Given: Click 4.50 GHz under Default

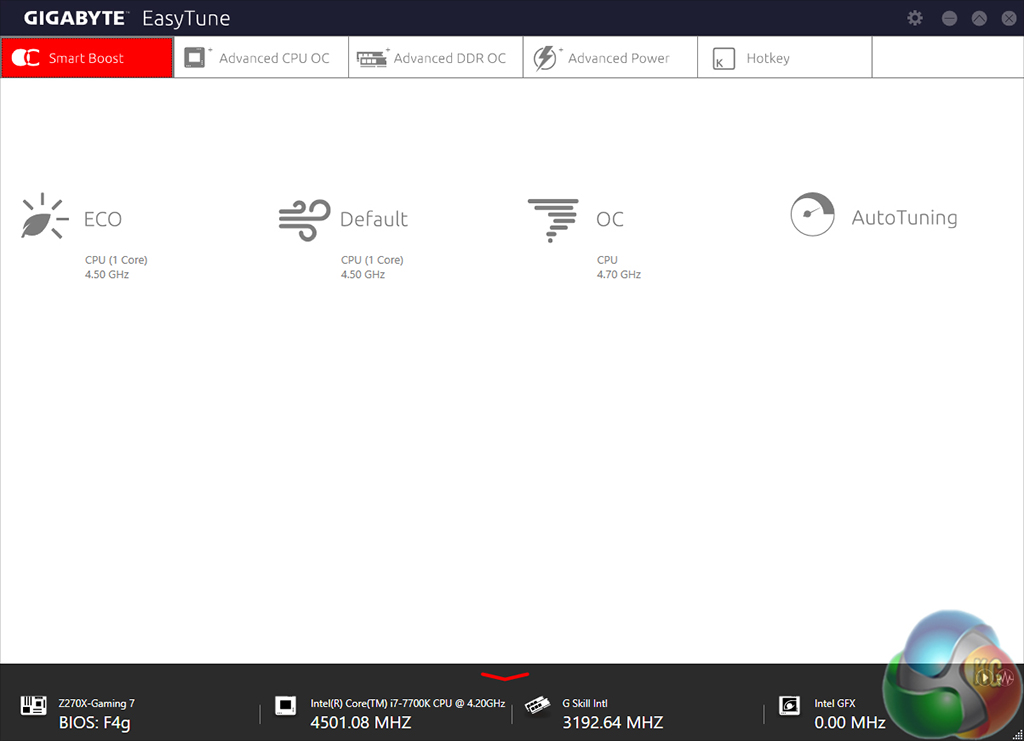Looking at the screenshot, I should 362,274.
